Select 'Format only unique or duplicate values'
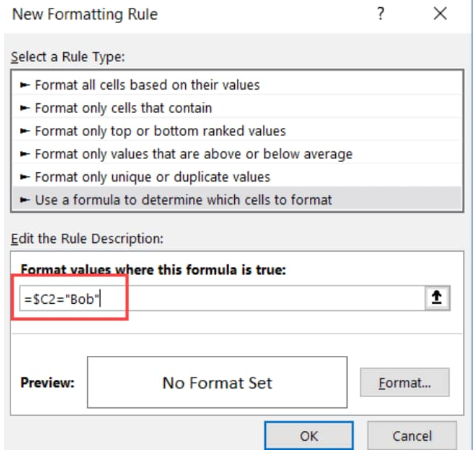Image resolution: width=476 pixels, height=456 pixels. tap(238, 177)
